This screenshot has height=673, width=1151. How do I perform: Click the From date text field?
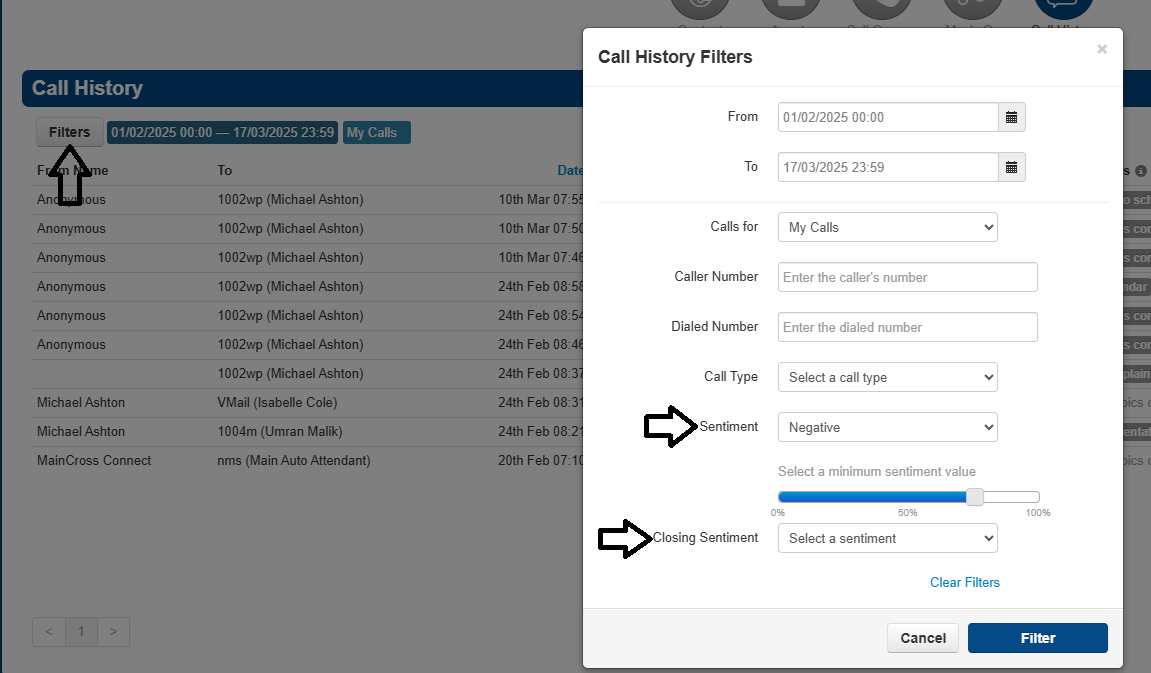tap(888, 117)
